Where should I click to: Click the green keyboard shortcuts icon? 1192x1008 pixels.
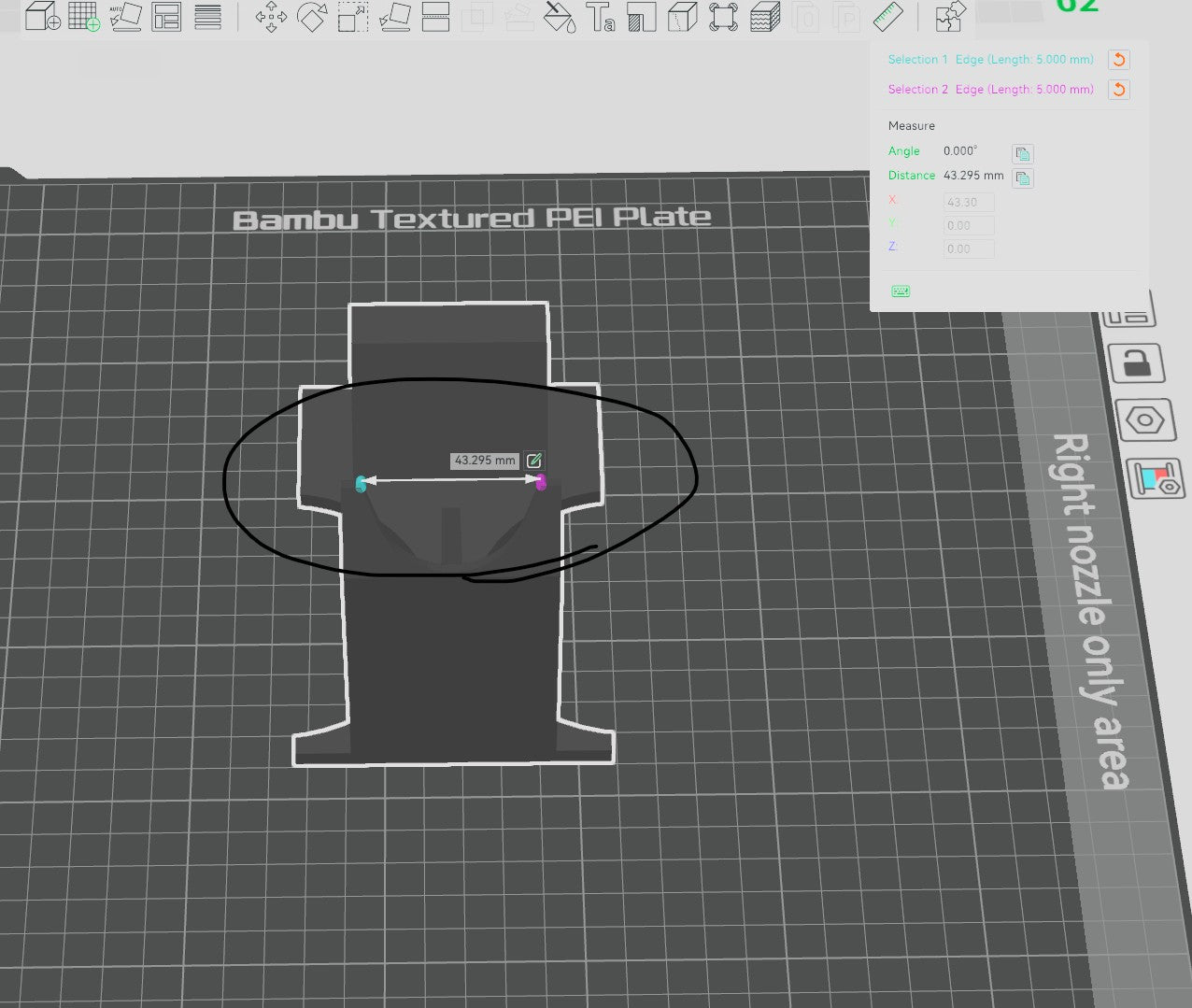[x=901, y=291]
